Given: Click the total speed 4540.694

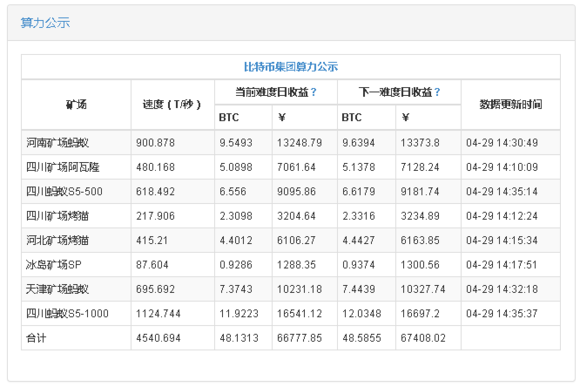Looking at the screenshot, I should (x=158, y=338).
